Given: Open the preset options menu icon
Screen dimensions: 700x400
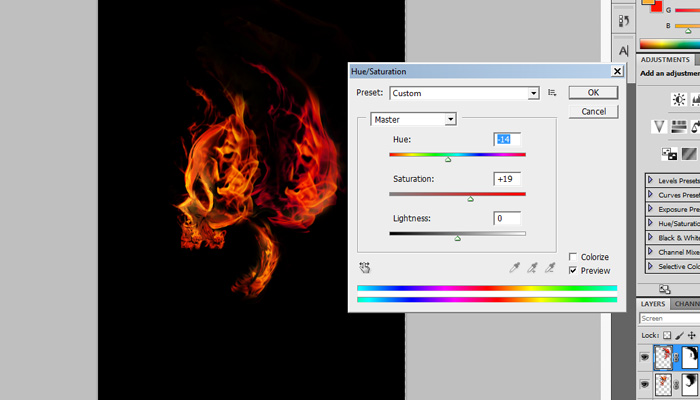Looking at the screenshot, I should 552,93.
